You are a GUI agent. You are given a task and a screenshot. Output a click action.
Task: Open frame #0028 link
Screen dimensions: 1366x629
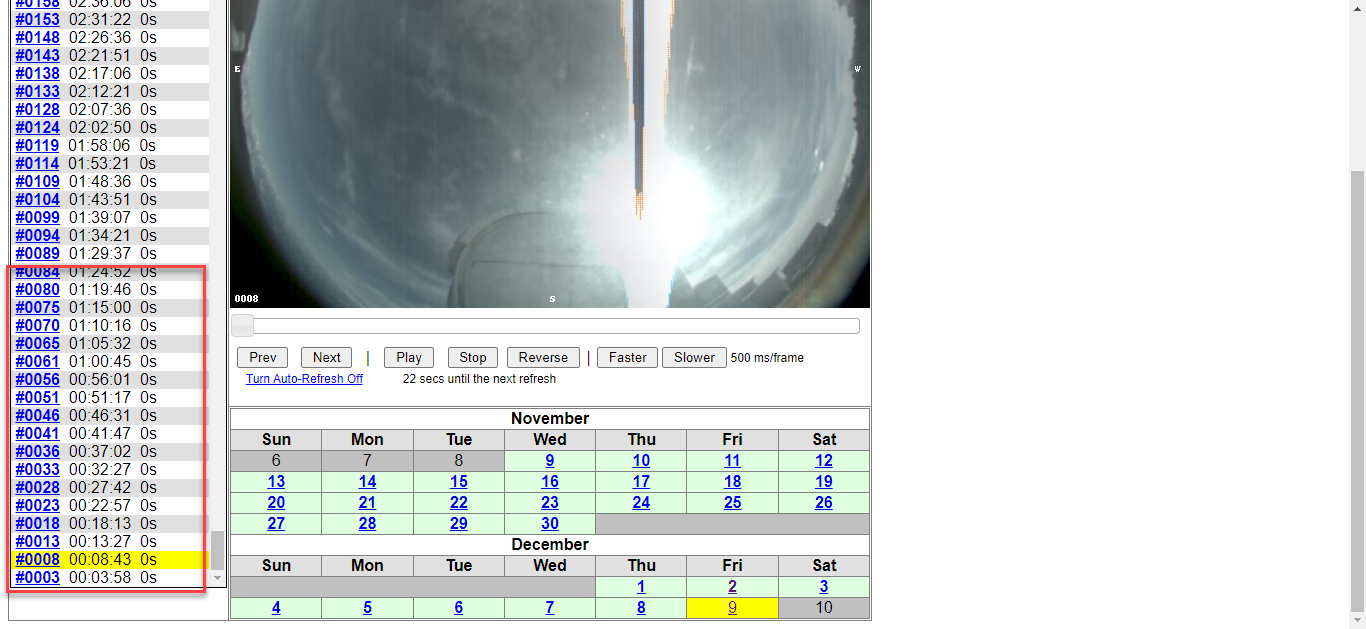click(38, 487)
